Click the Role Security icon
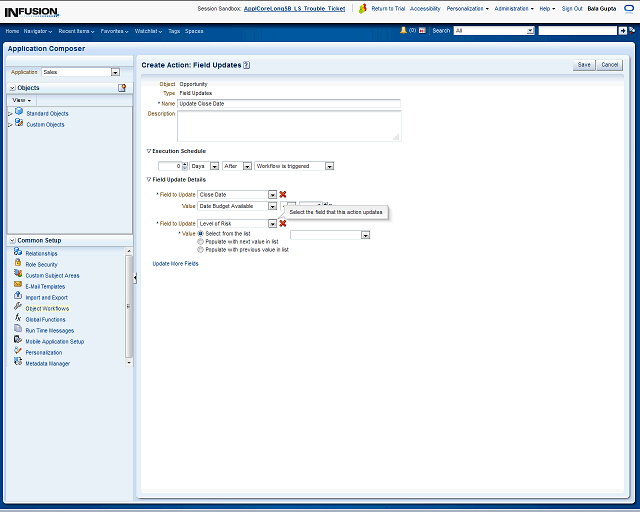640x512 pixels. [x=18, y=264]
